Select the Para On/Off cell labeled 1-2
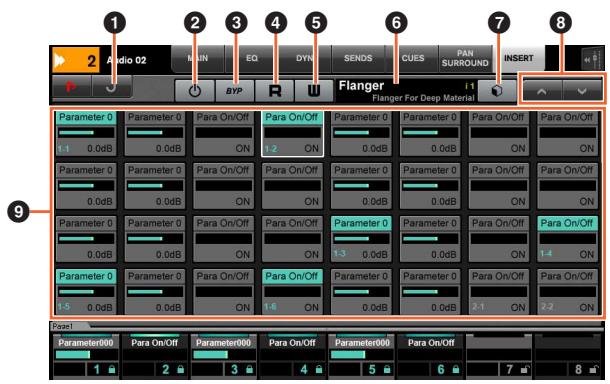Viewport: 610px width, 384px height. point(292,133)
